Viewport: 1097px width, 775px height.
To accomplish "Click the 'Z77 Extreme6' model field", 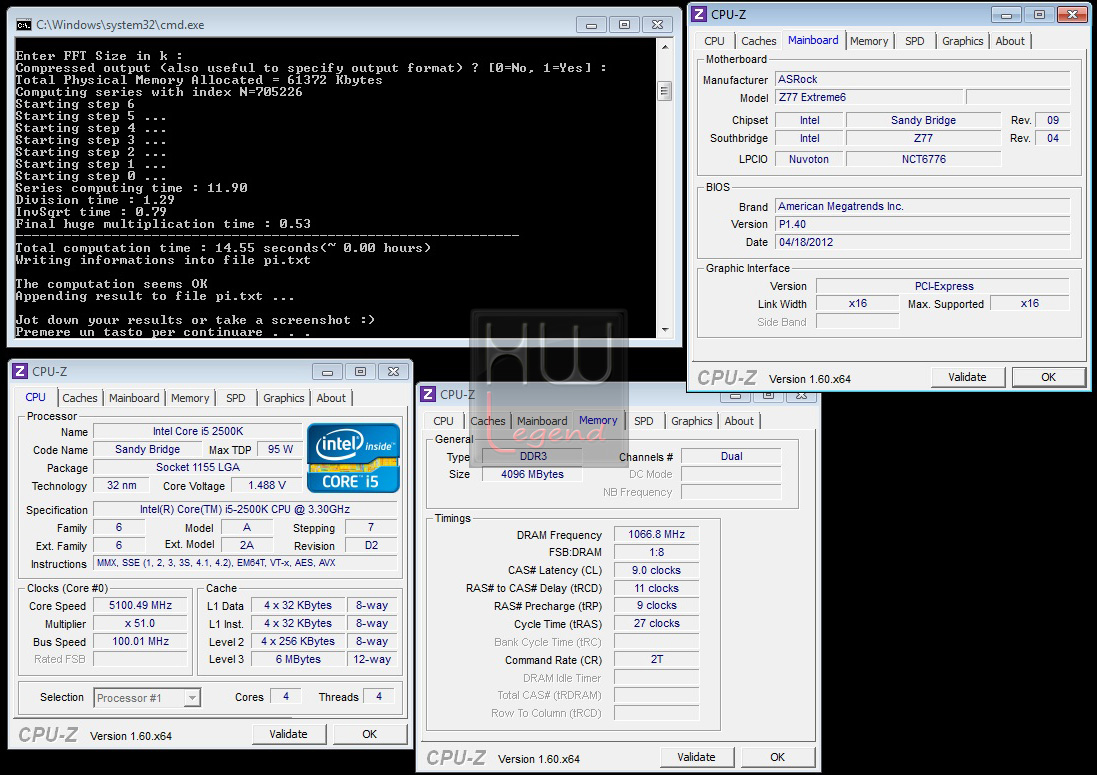I will [870, 97].
